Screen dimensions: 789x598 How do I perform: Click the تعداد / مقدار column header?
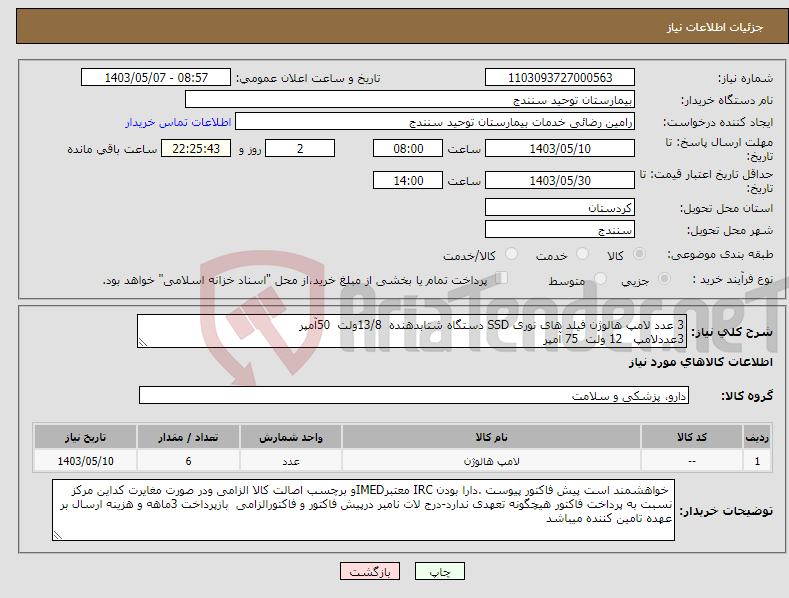click(x=188, y=437)
